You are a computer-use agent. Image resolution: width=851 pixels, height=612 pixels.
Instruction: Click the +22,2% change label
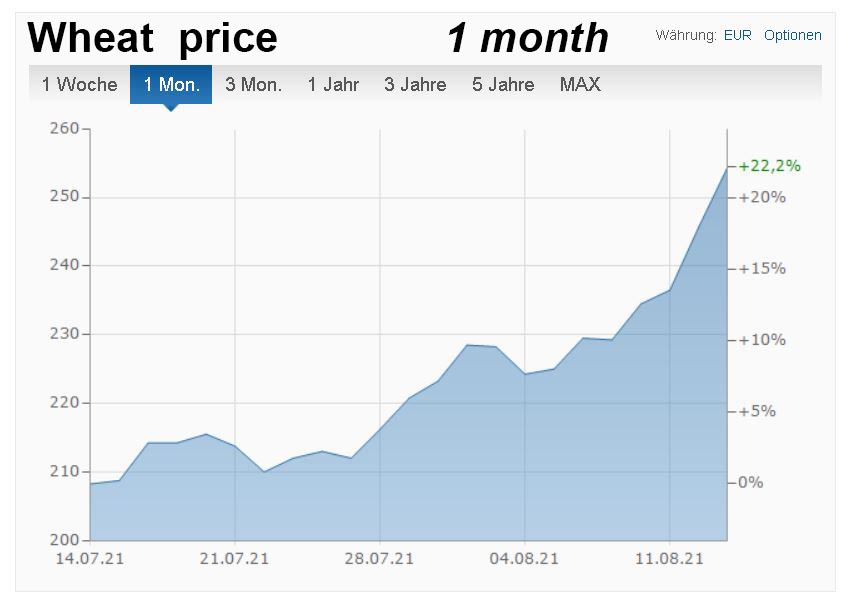pos(769,166)
